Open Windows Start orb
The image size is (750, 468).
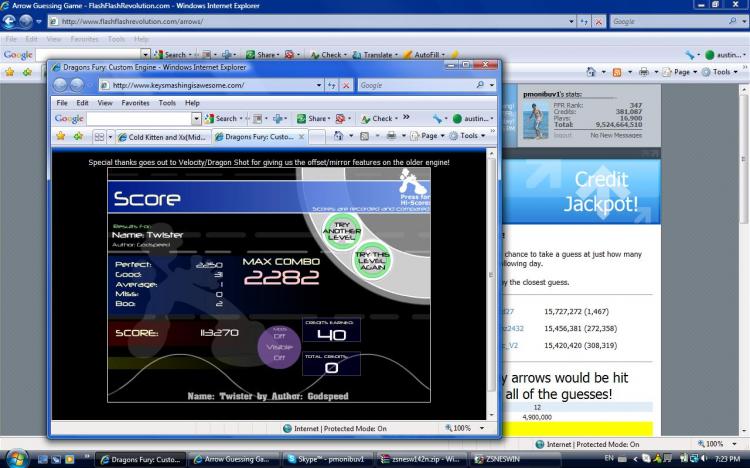[x=17, y=458]
